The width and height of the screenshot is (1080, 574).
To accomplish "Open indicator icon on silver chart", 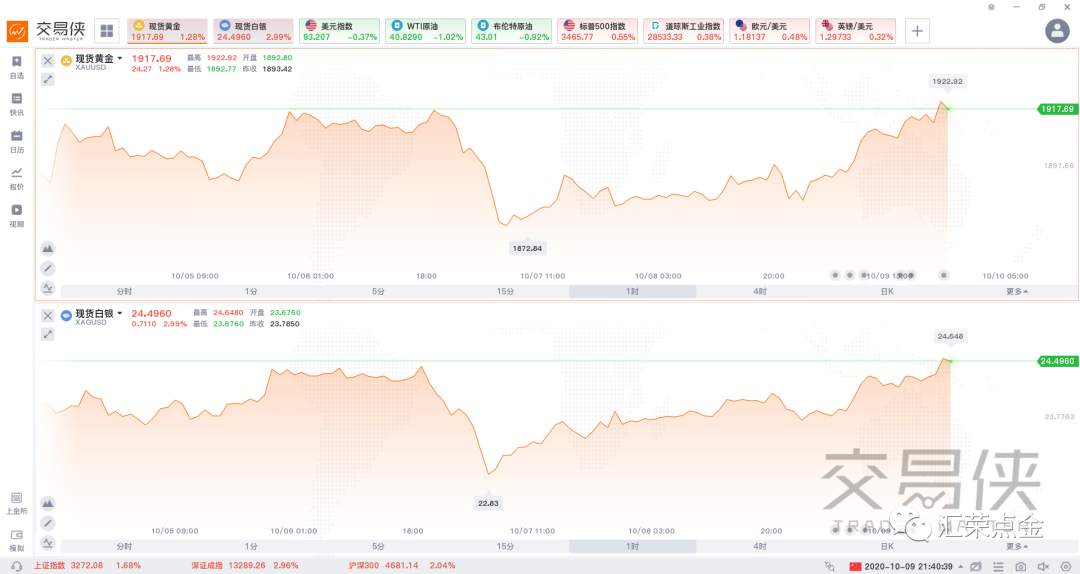I will 48,542.
